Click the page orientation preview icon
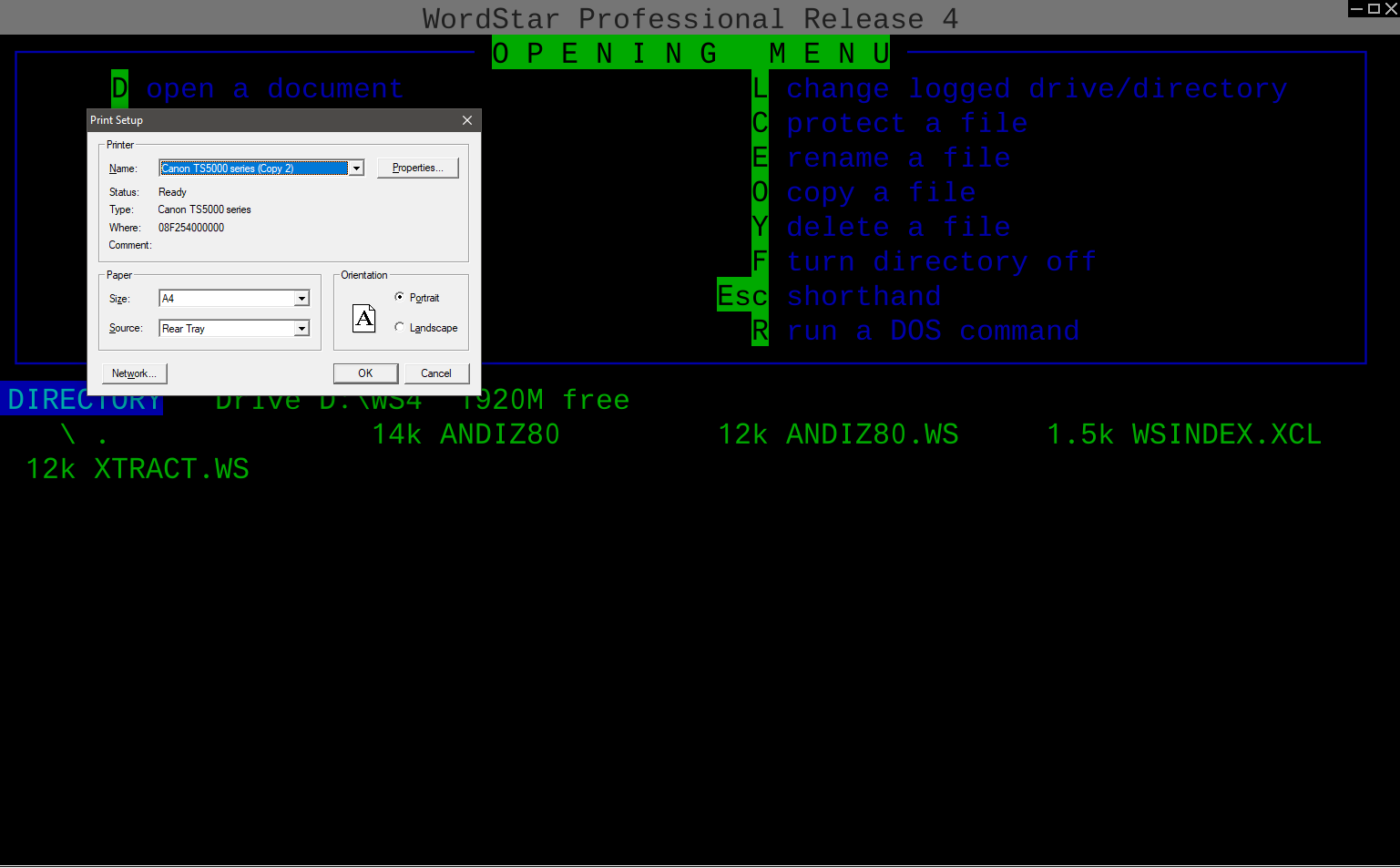The height and width of the screenshot is (868, 1400). pos(364,318)
